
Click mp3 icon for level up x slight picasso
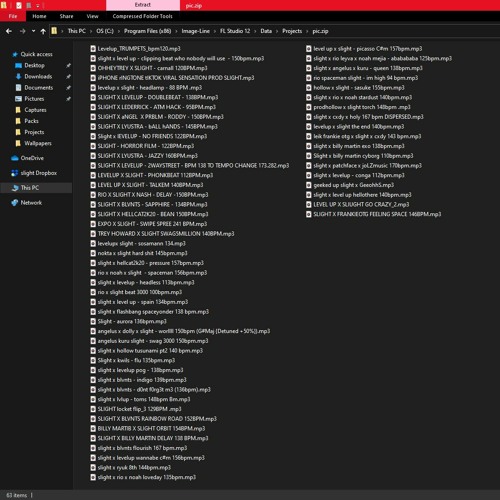[x=309, y=49]
